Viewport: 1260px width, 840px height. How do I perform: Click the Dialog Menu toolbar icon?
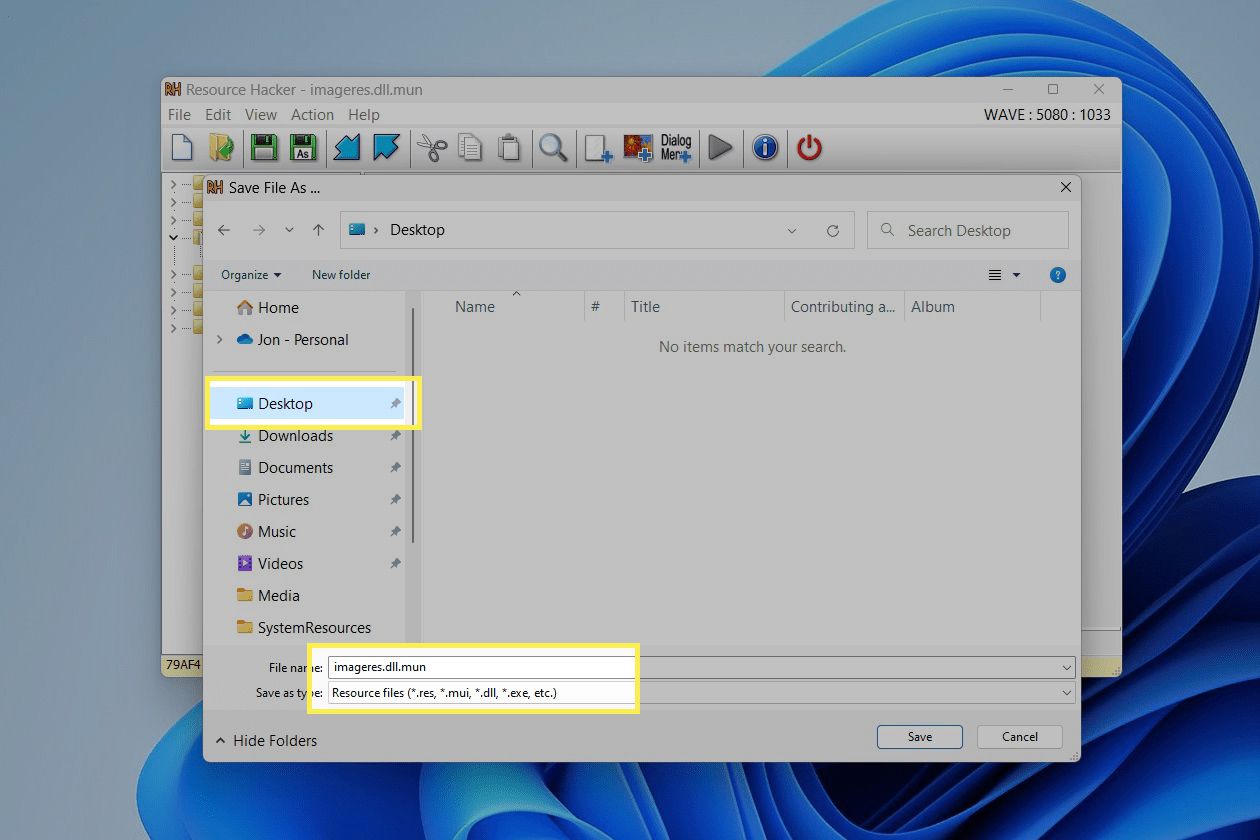[676, 148]
